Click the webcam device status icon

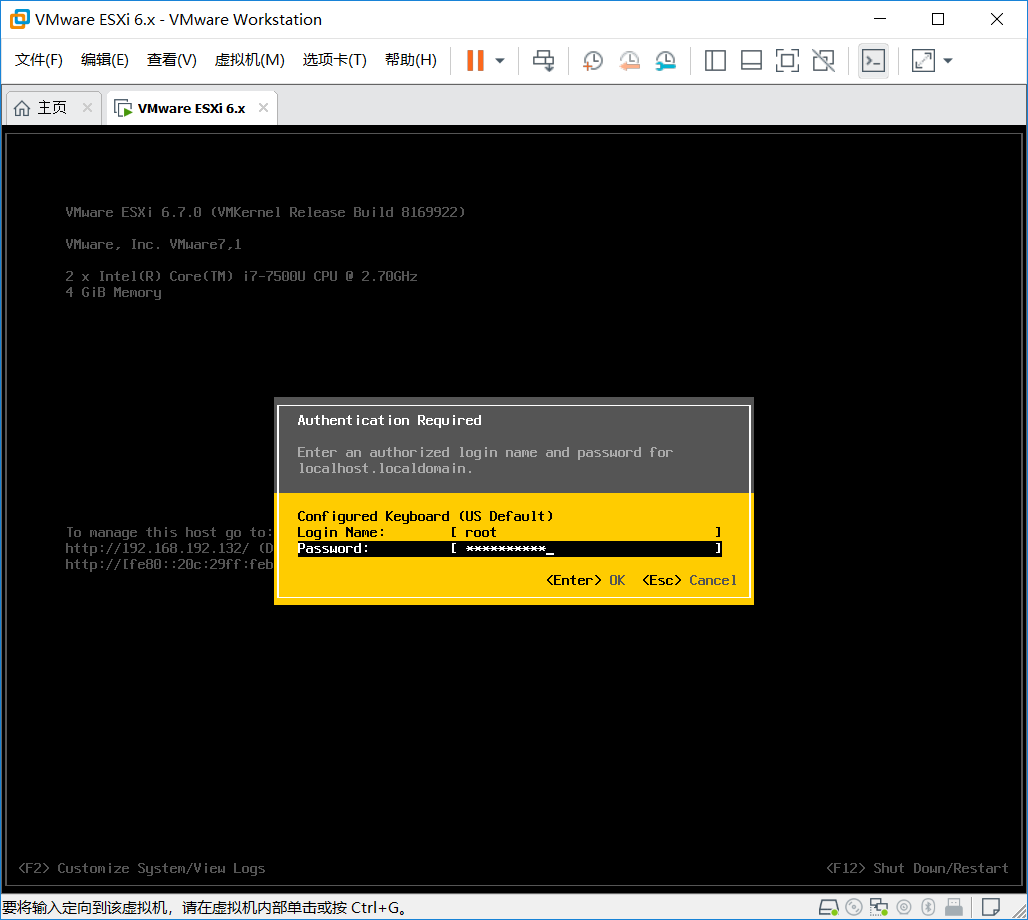[904, 908]
